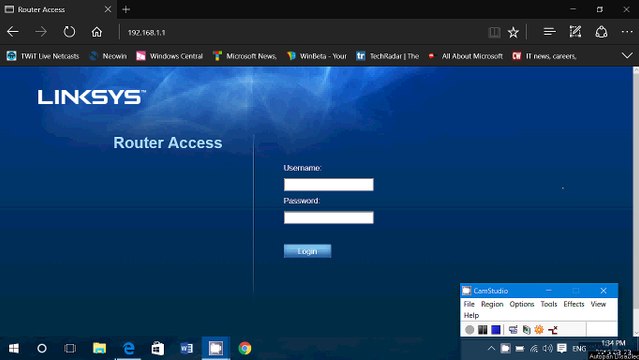Show hidden system tray icons

(x=491, y=348)
